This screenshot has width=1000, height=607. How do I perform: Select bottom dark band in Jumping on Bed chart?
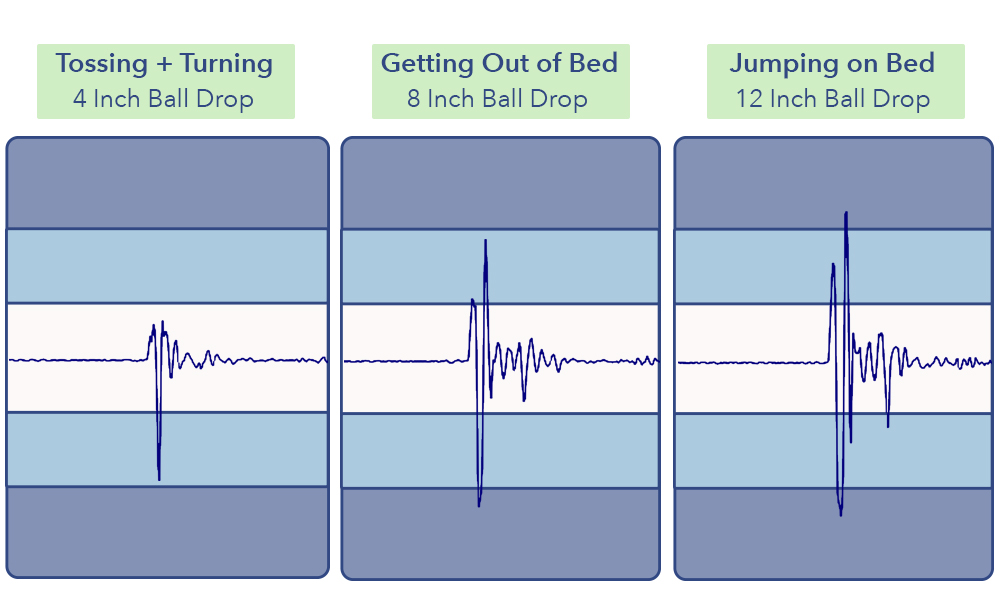833,532
